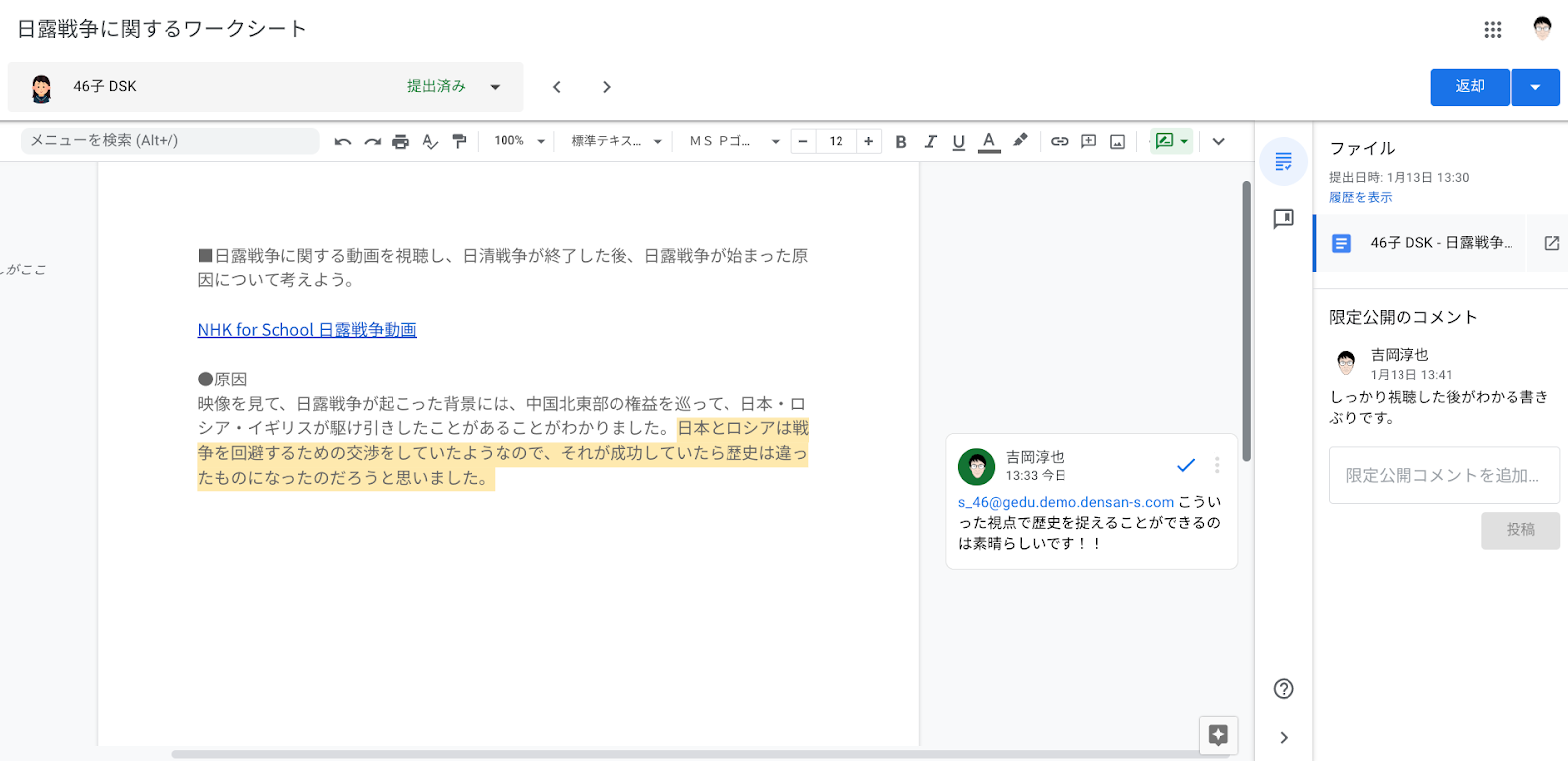Open submitted file in new window

click(1552, 243)
